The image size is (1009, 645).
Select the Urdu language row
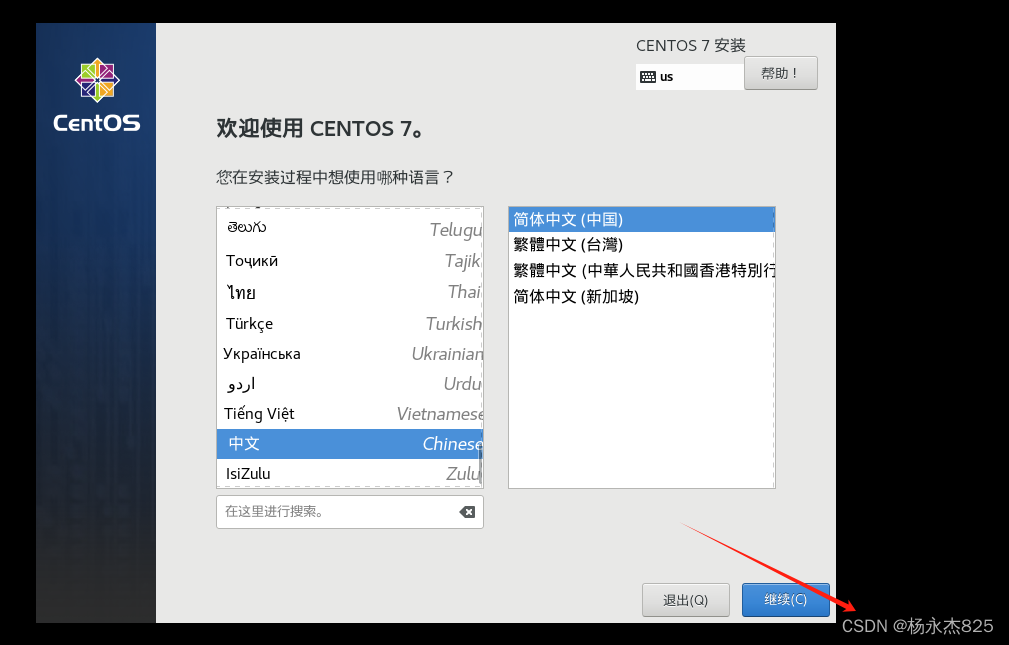tap(349, 384)
